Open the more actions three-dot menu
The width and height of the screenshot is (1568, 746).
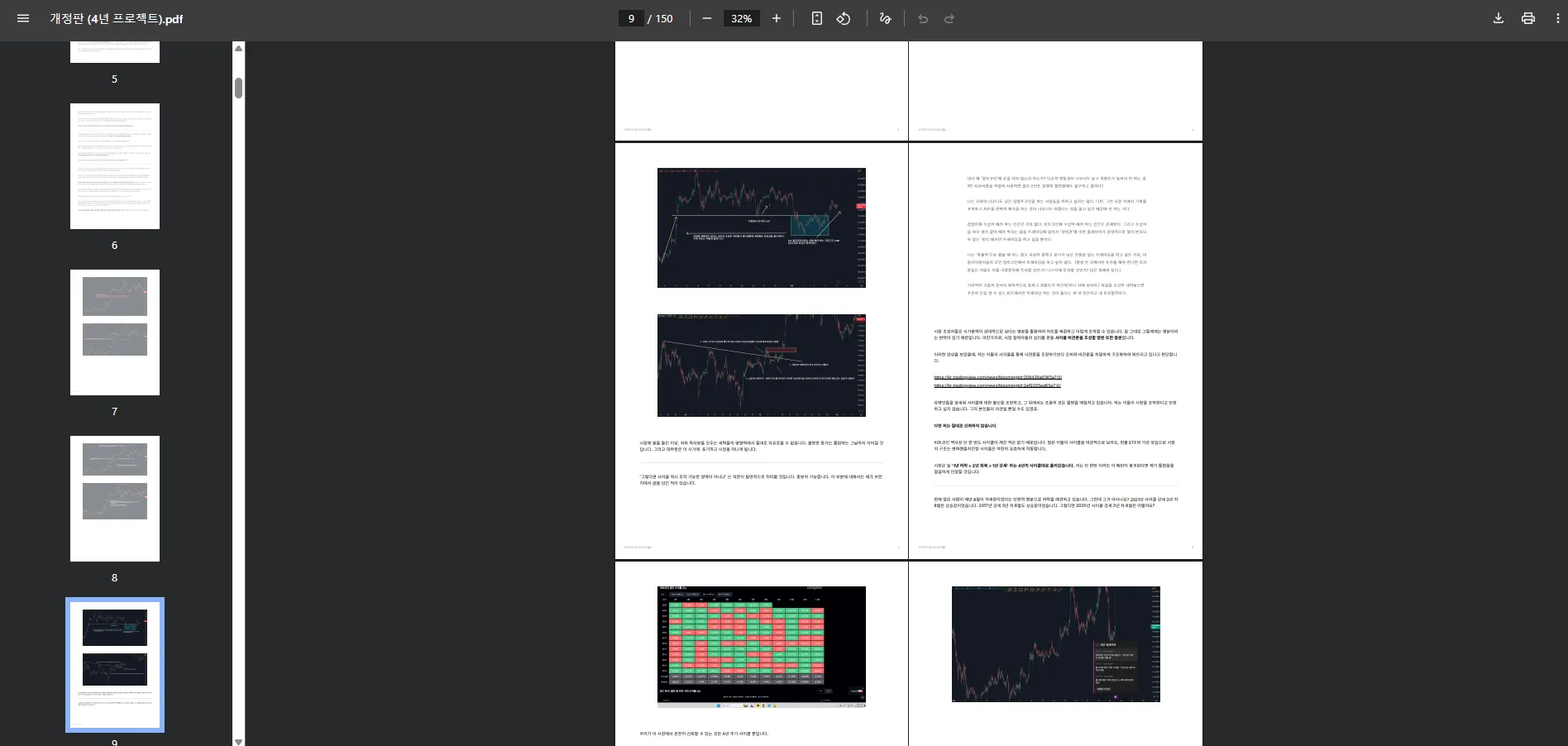click(1557, 18)
